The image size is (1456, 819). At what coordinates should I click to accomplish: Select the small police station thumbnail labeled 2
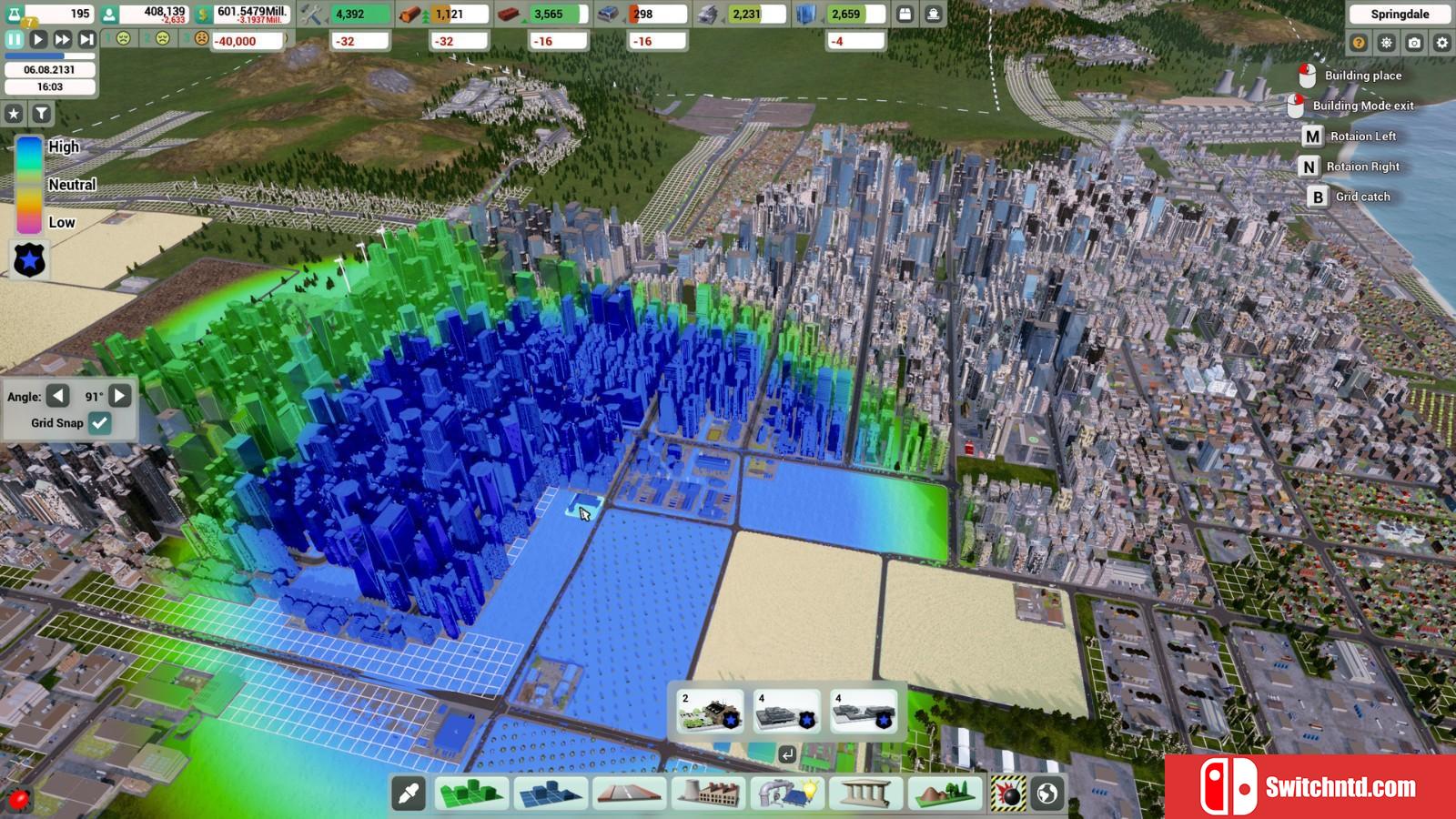(711, 712)
